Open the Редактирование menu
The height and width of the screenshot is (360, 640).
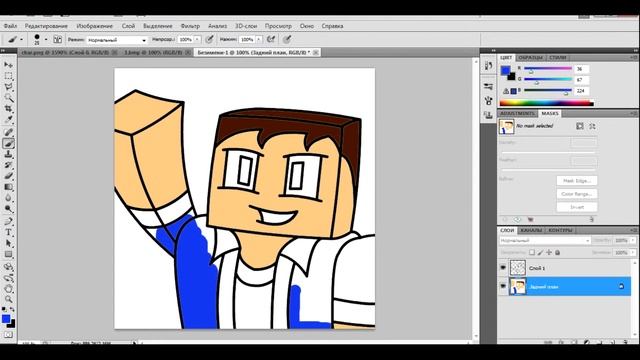coord(46,26)
